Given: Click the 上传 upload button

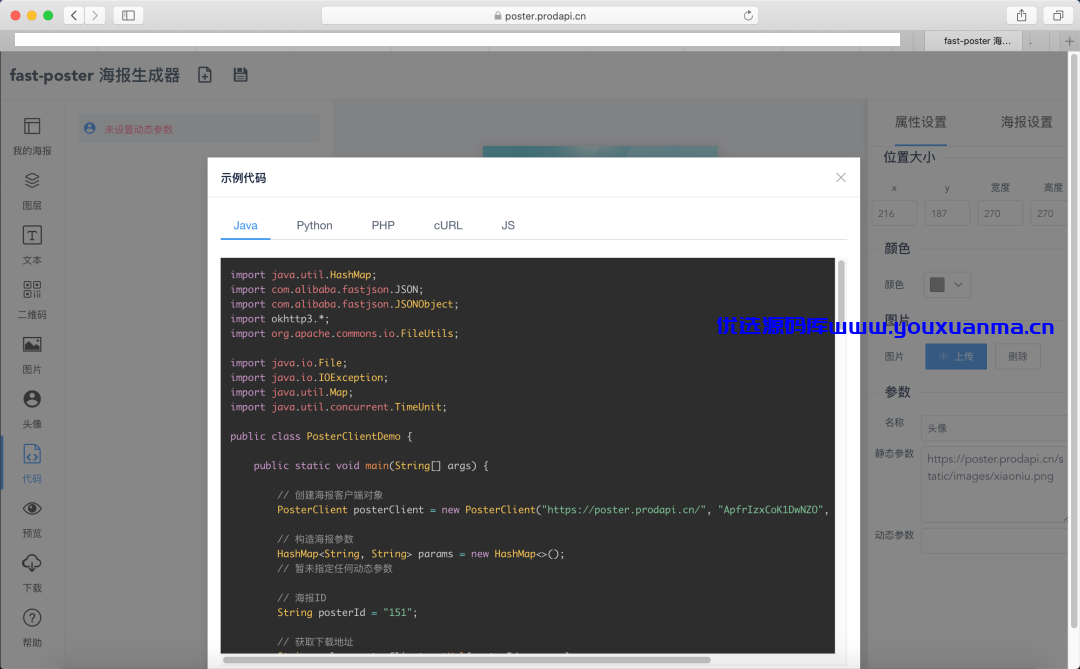Looking at the screenshot, I should [955, 356].
